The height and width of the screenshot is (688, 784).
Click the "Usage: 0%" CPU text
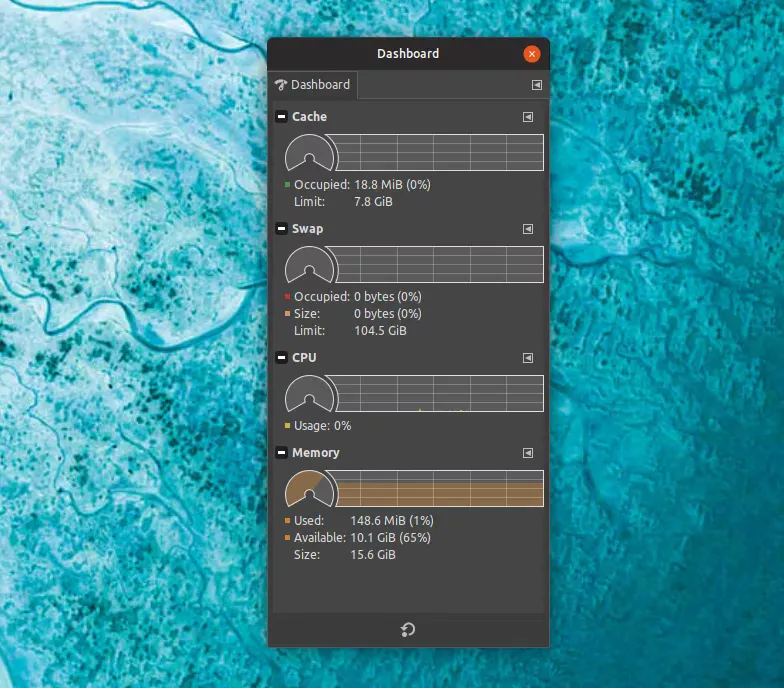(322, 426)
